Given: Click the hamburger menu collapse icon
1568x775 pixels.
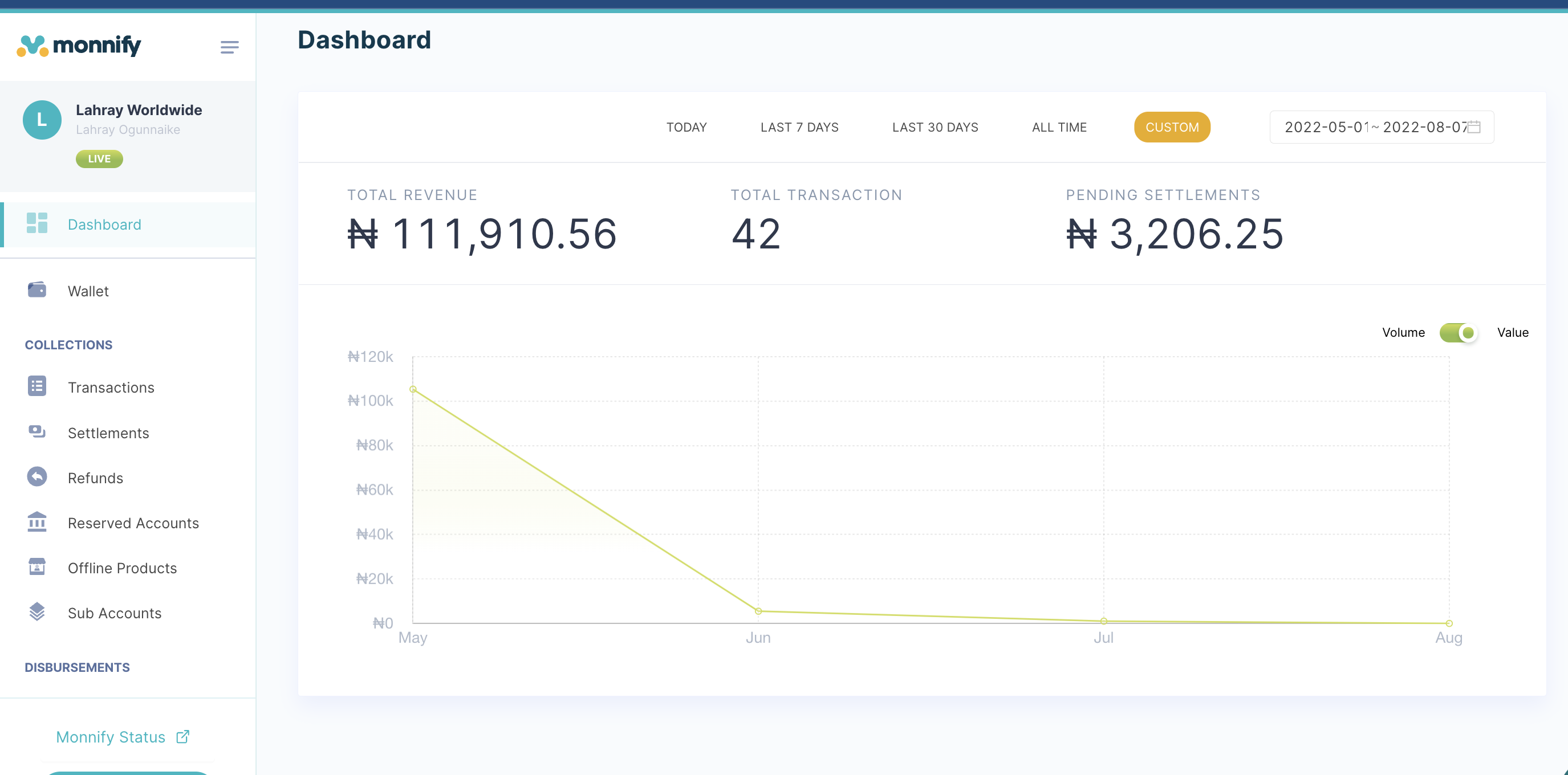Looking at the screenshot, I should point(229,47).
